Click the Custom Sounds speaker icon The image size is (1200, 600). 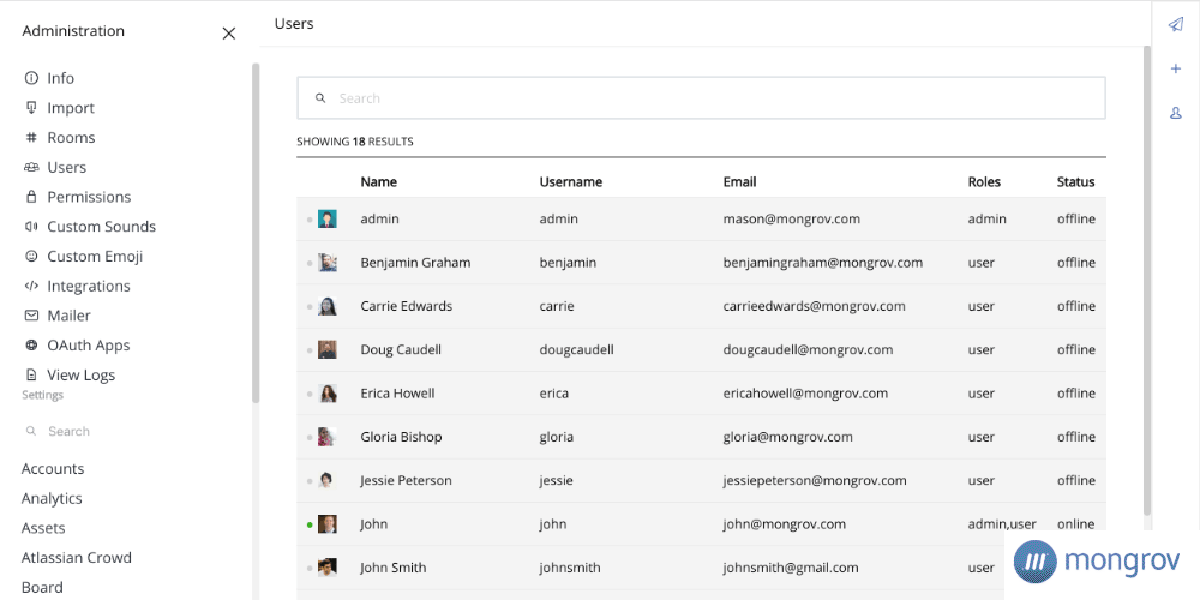pyautogui.click(x=31, y=227)
